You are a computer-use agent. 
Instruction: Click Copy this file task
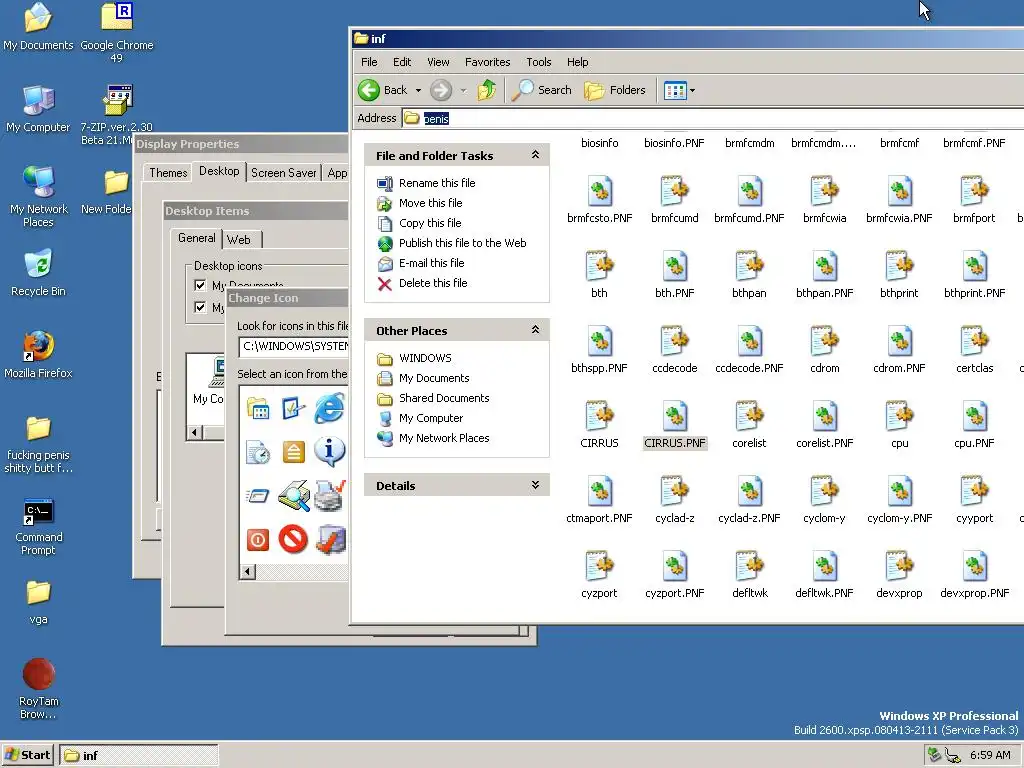click(430, 223)
